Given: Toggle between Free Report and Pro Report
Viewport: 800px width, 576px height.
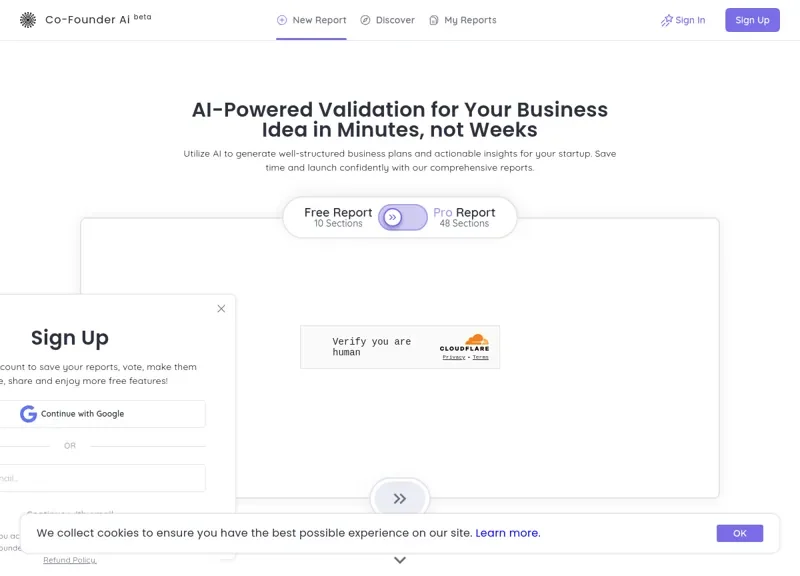Looking at the screenshot, I should coord(401,216).
